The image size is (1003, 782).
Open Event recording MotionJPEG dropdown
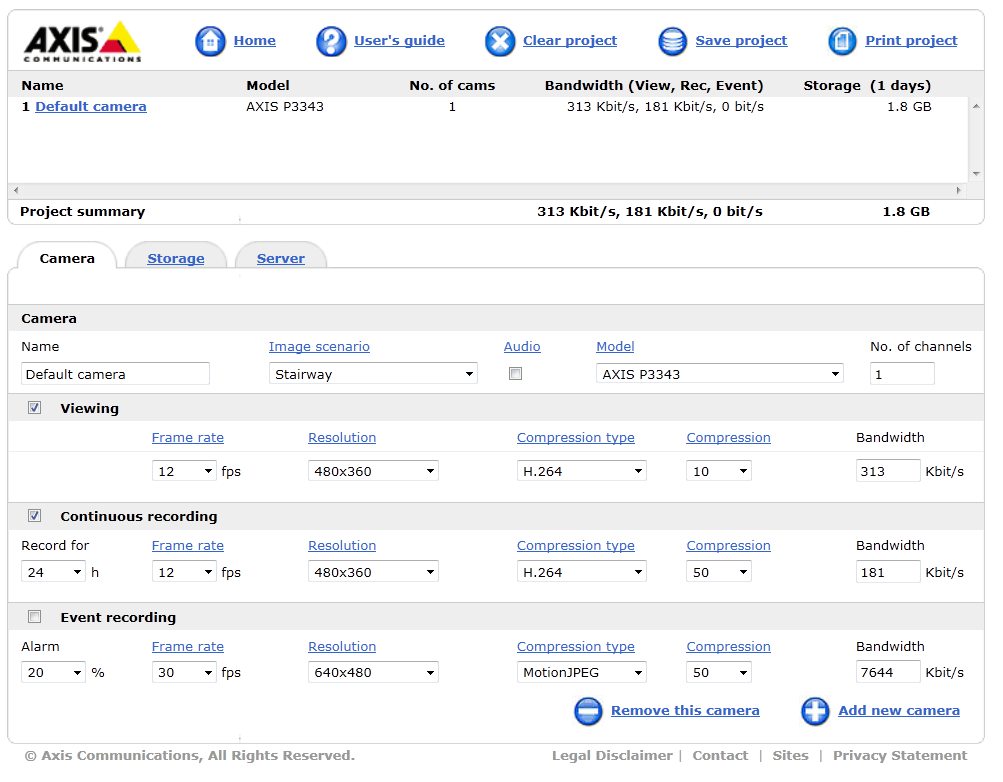pyautogui.click(x=582, y=672)
